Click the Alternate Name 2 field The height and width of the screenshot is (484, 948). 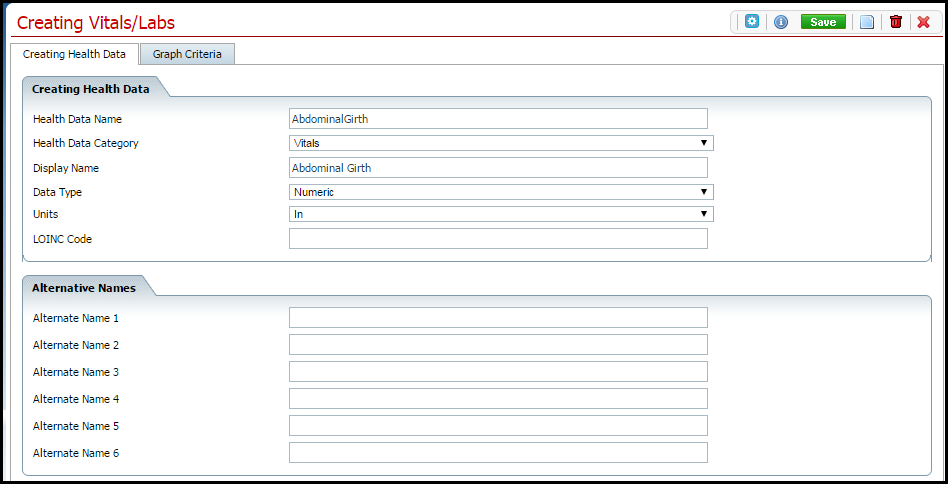click(497, 345)
